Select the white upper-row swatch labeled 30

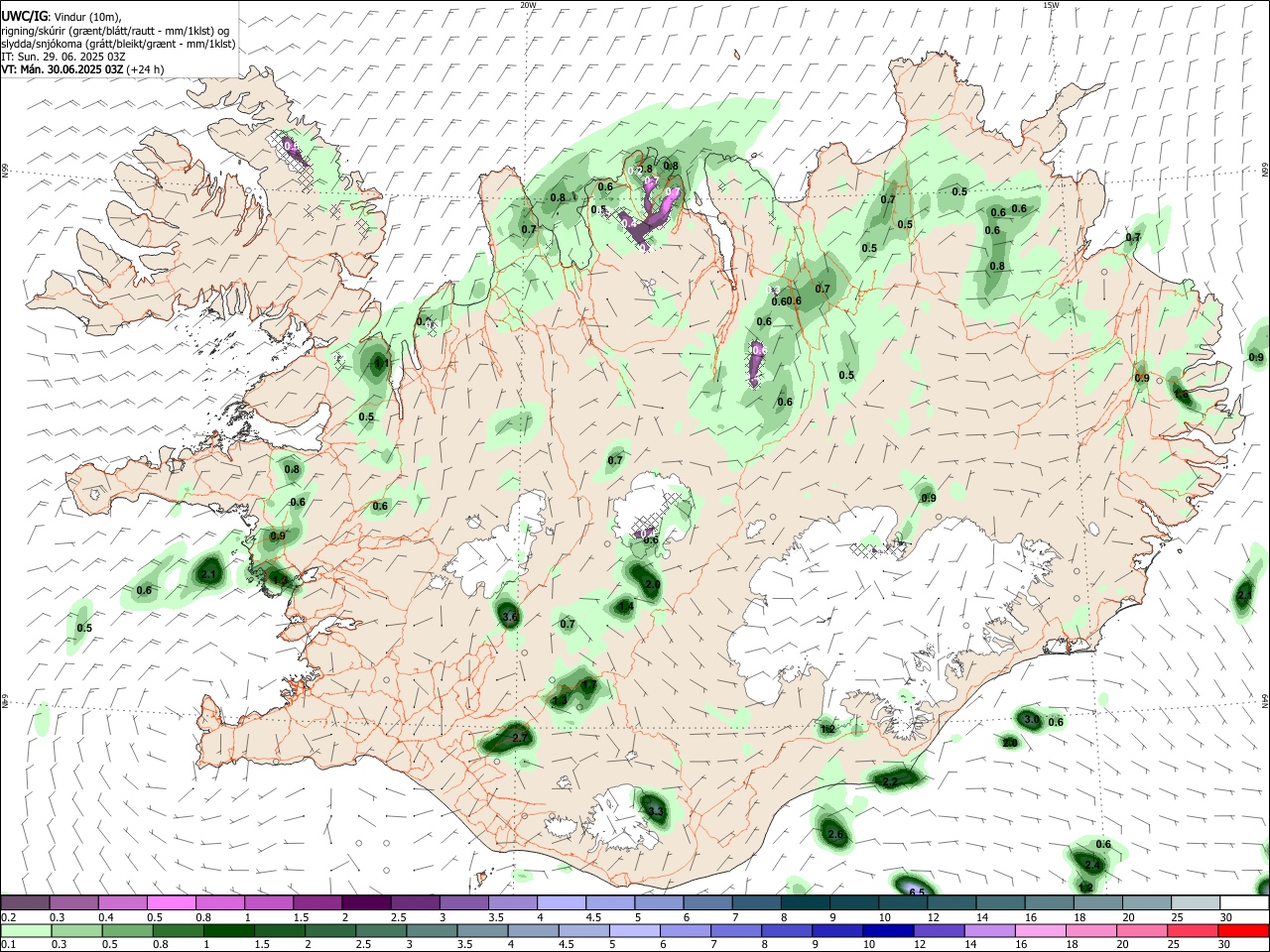1245,903
